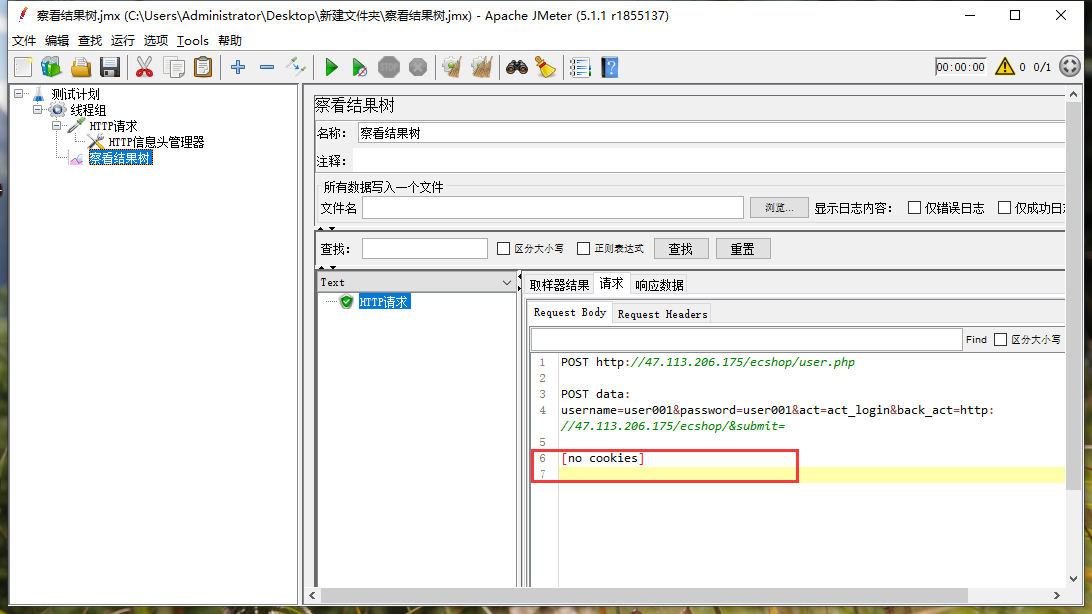Click the 文件名 input field
The width and height of the screenshot is (1092, 614).
tap(553, 207)
